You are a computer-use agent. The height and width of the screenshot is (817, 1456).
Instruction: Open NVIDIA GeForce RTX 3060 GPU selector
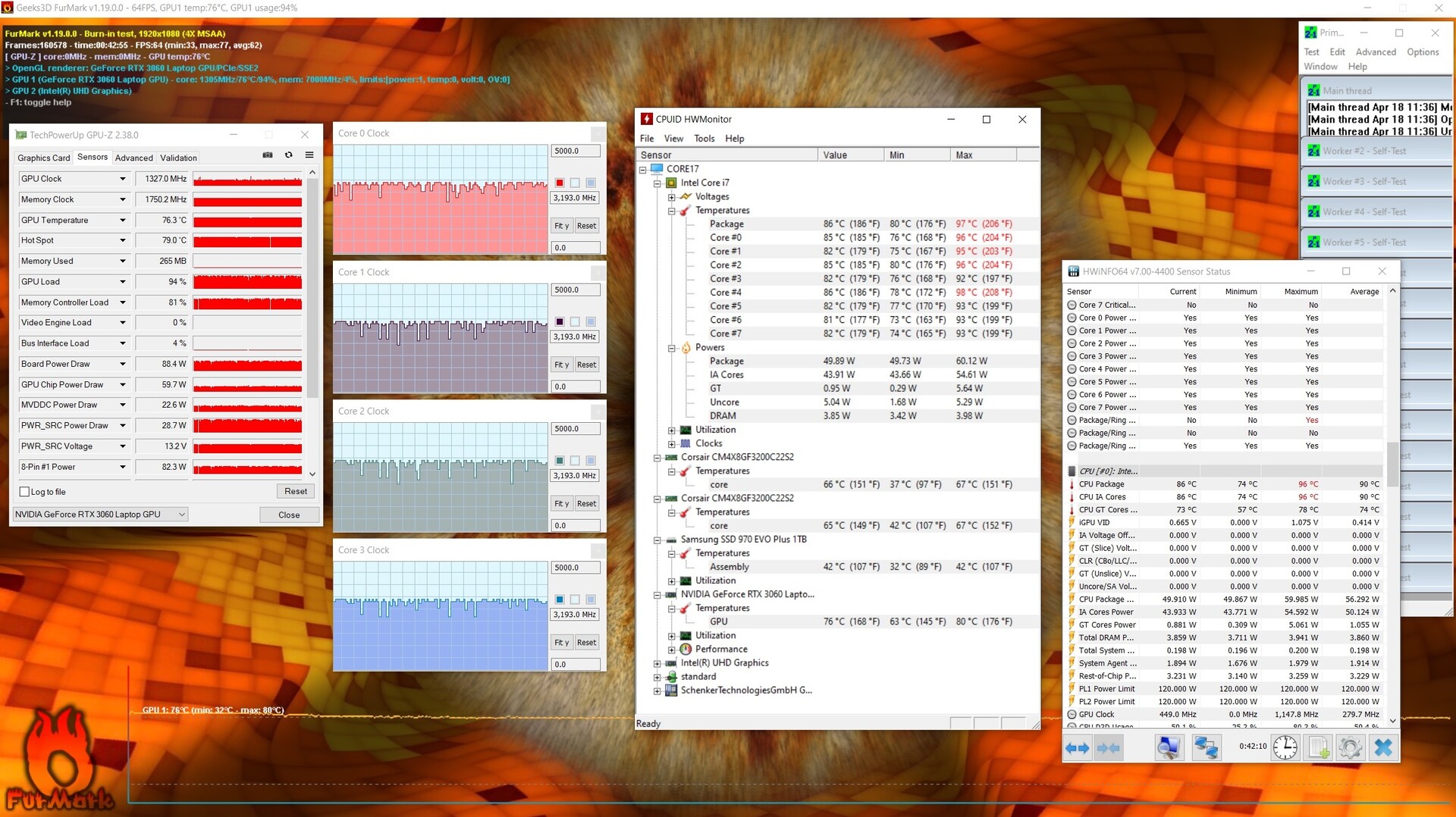(100, 514)
